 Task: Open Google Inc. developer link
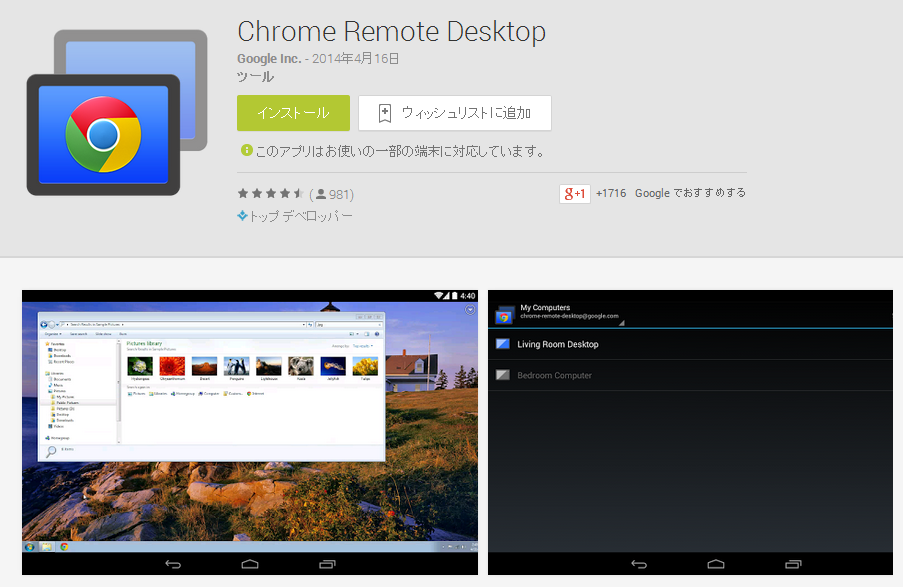click(x=269, y=59)
